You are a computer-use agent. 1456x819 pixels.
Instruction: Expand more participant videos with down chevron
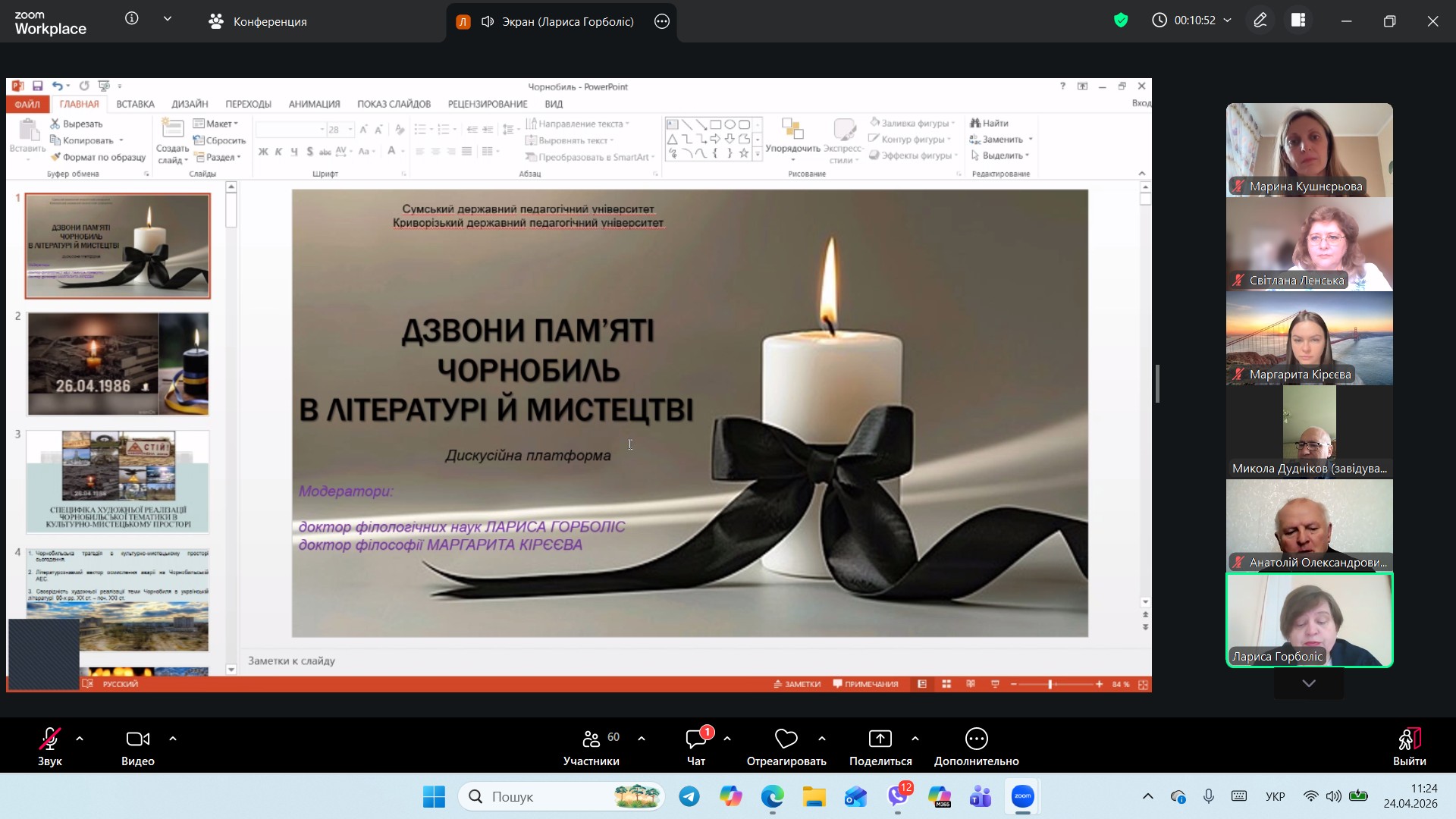(x=1309, y=683)
